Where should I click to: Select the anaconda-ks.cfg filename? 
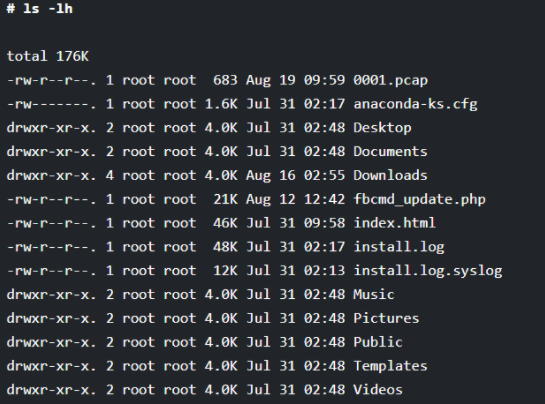click(415, 104)
